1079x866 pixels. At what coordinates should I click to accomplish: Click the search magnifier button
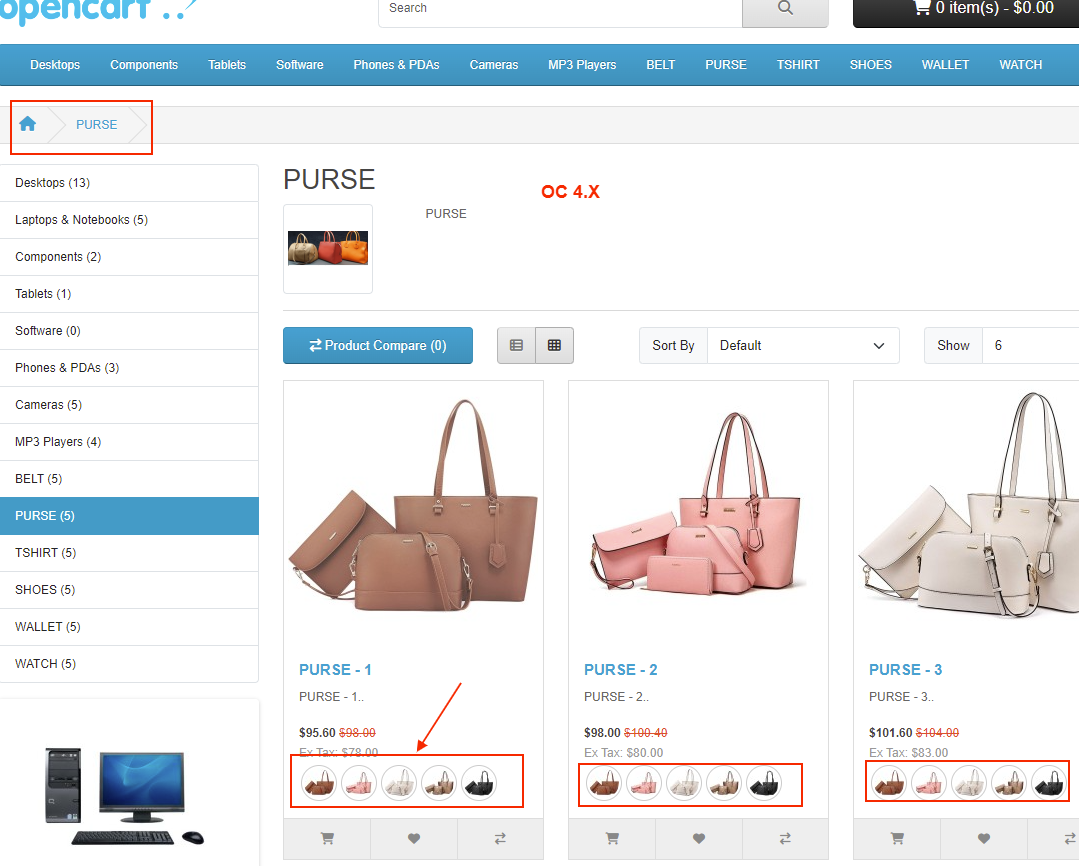click(x=785, y=9)
